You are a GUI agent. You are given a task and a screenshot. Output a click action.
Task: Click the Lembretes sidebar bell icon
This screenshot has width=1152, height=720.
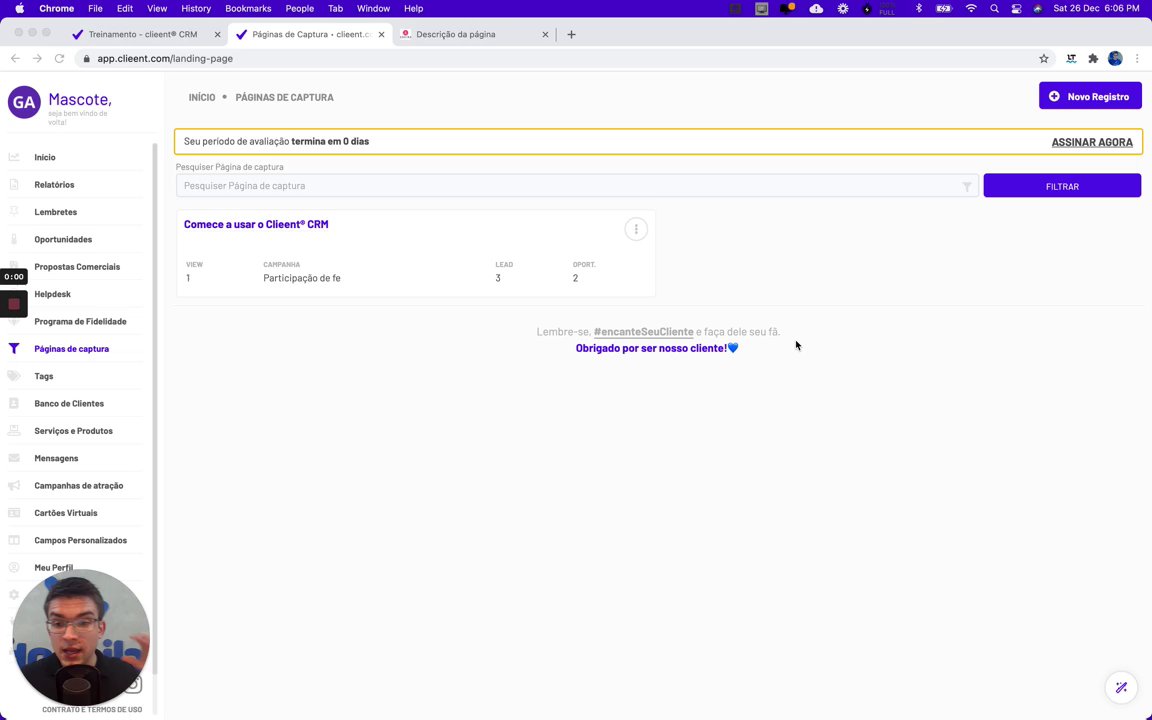pos(14,212)
